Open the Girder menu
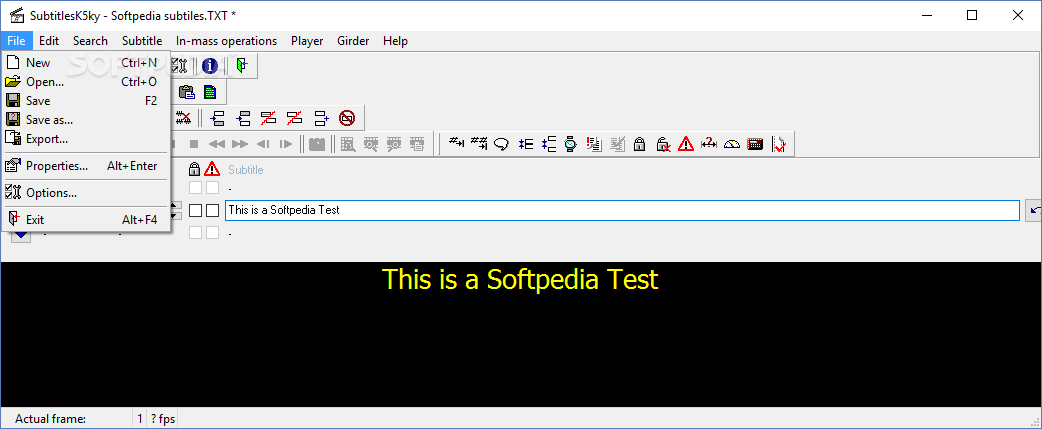The width and height of the screenshot is (1042, 429). pos(354,41)
